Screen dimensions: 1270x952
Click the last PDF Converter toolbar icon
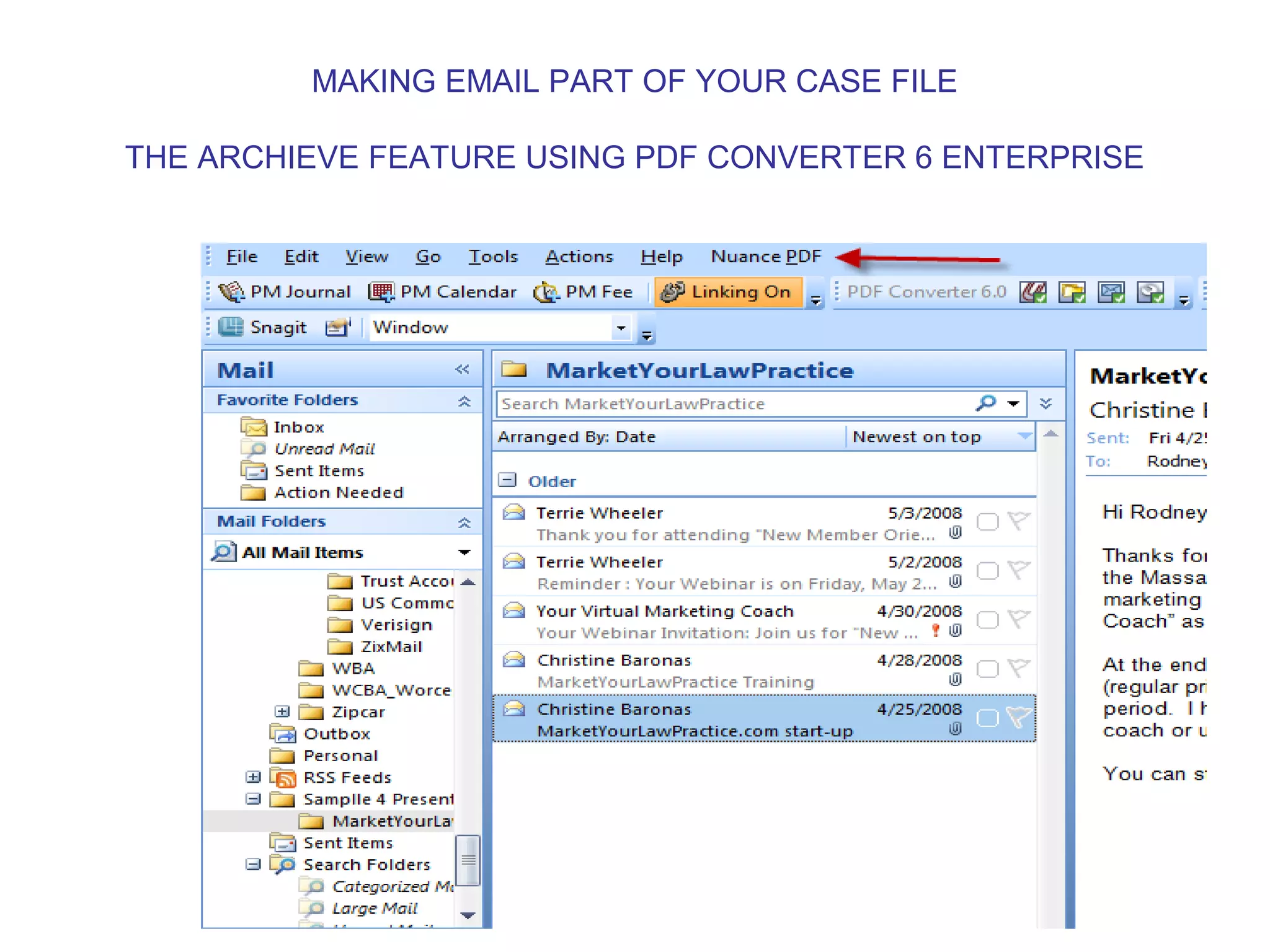[x=1150, y=292]
